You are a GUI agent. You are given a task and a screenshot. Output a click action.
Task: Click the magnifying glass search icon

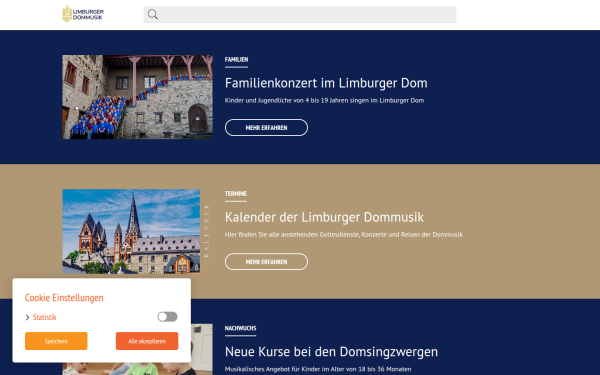coord(153,15)
